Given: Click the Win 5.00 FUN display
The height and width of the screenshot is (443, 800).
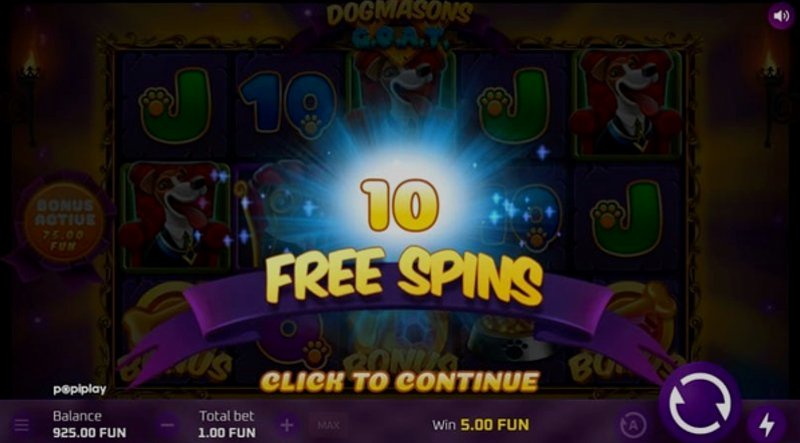Looking at the screenshot, I should [481, 425].
